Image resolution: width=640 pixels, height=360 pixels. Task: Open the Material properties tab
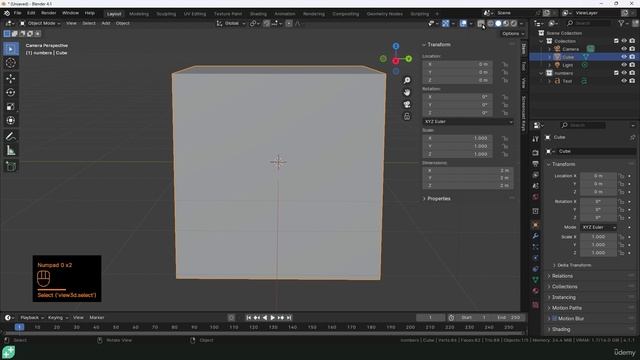(536, 291)
